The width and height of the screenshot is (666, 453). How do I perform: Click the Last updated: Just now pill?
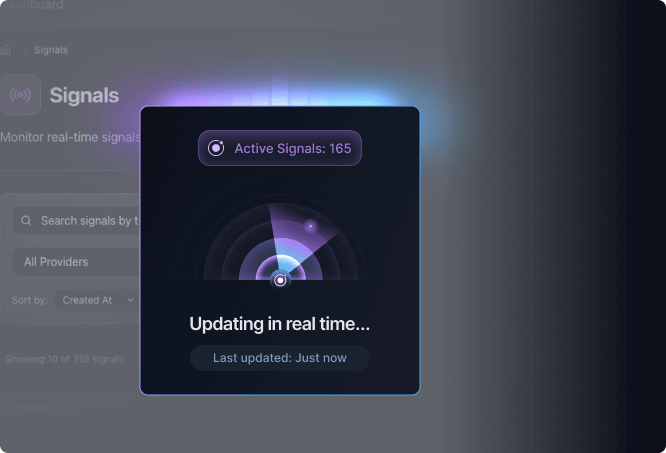(x=280, y=358)
